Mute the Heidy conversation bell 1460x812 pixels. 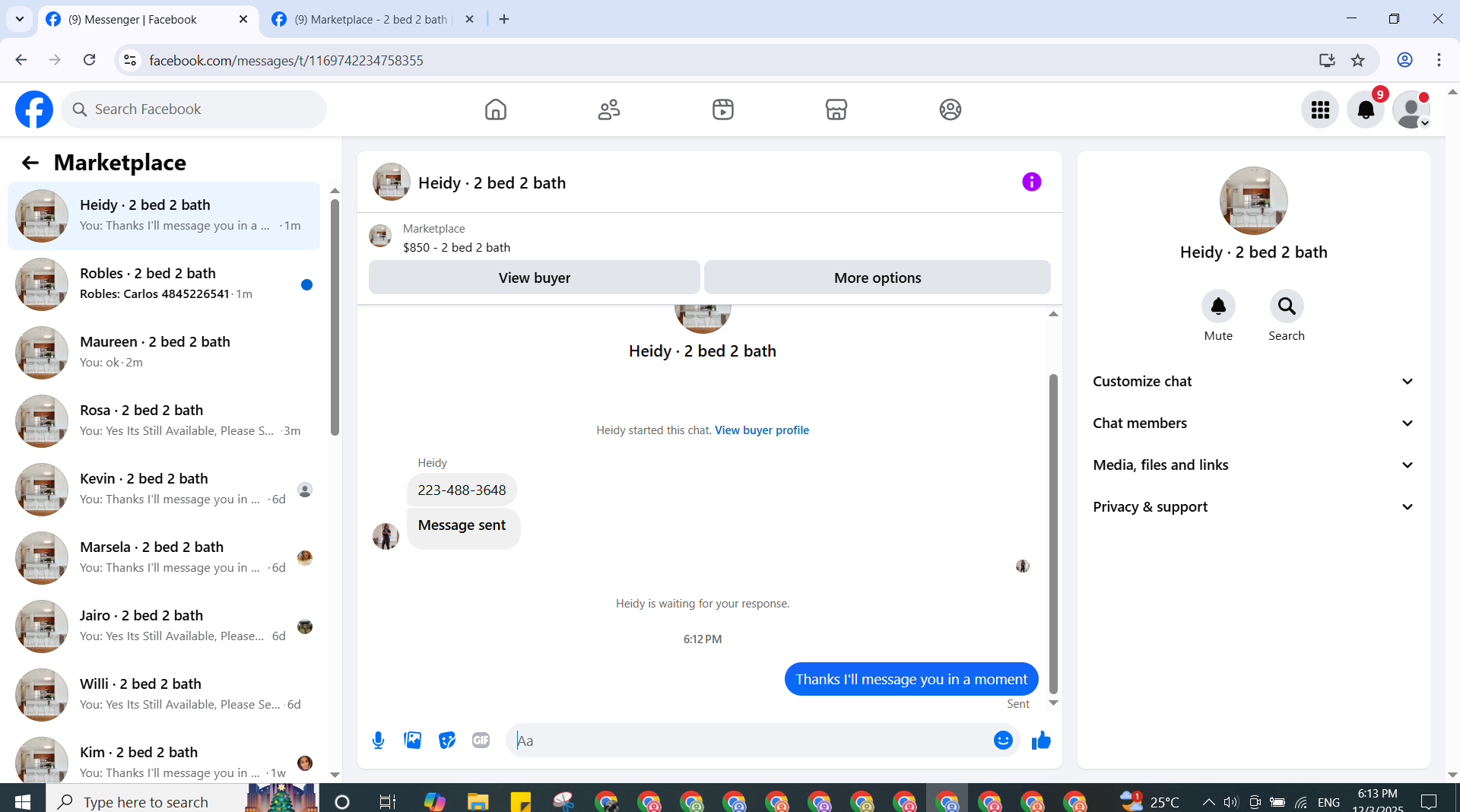tap(1218, 306)
